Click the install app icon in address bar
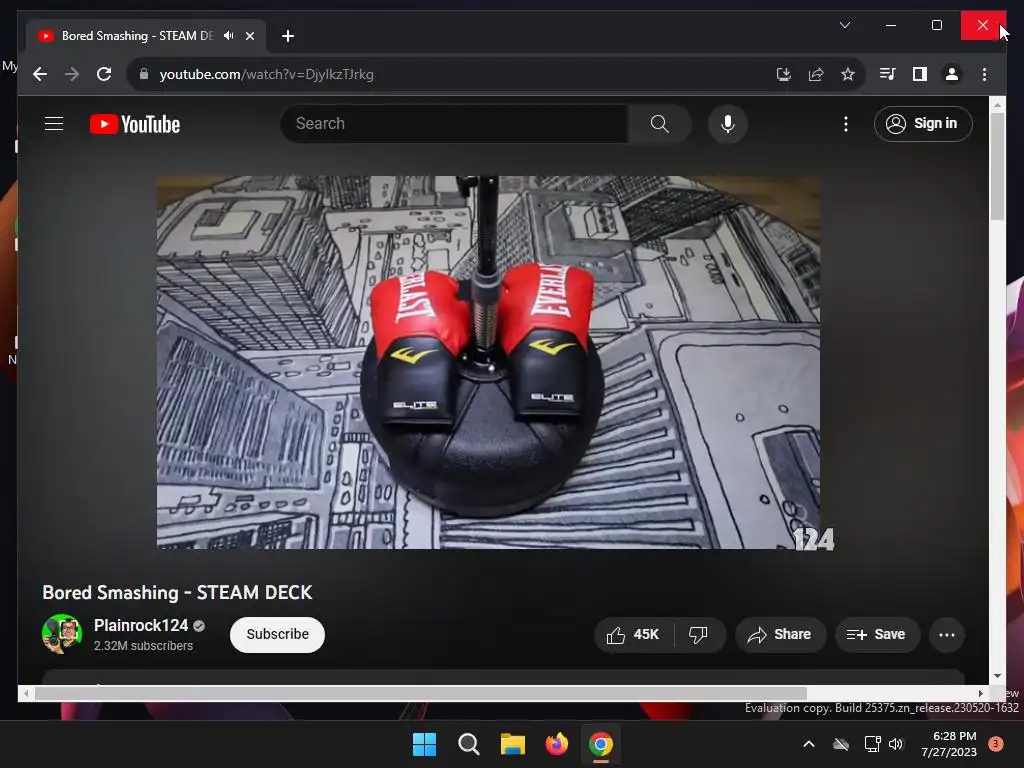The height and width of the screenshot is (768, 1024). coord(784,74)
